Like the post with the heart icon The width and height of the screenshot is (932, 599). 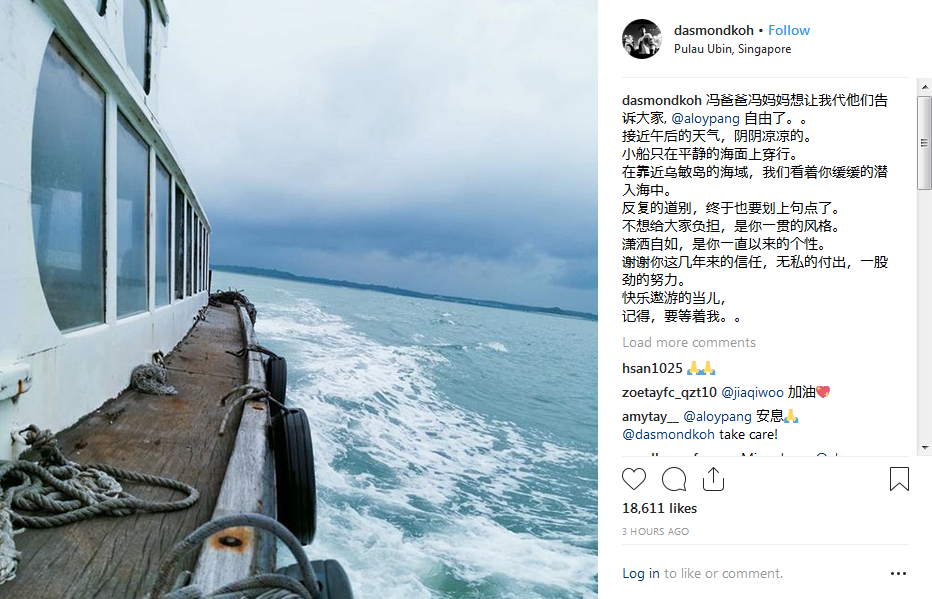point(634,479)
